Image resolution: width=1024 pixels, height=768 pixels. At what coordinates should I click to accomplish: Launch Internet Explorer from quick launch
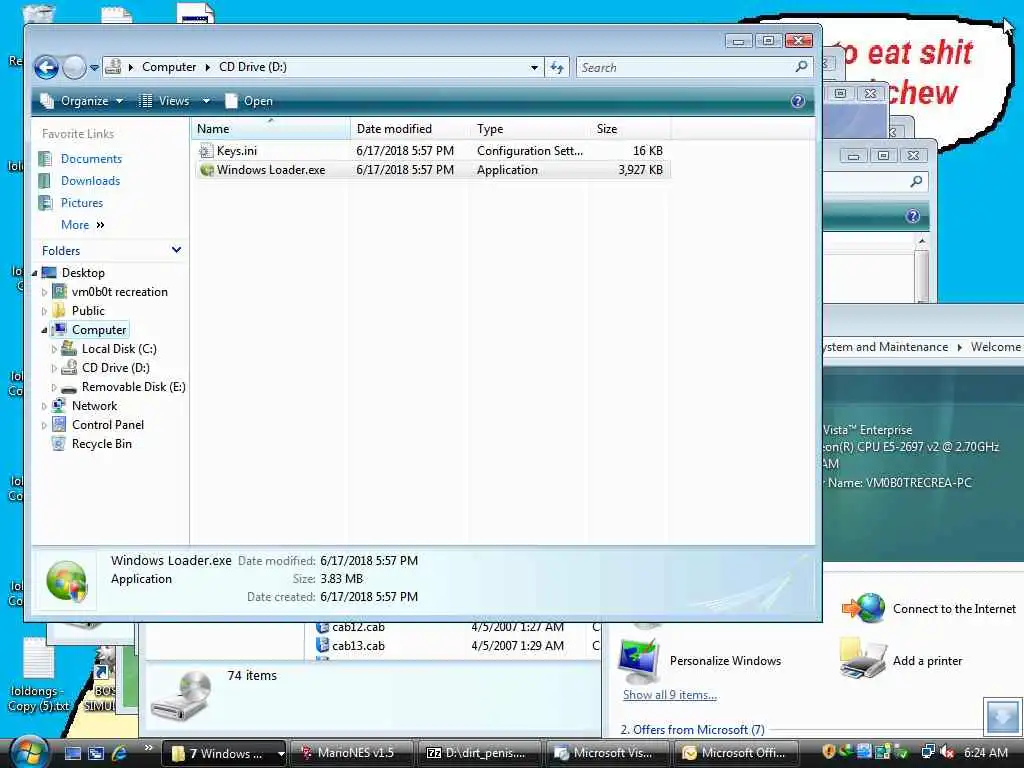pyautogui.click(x=120, y=753)
